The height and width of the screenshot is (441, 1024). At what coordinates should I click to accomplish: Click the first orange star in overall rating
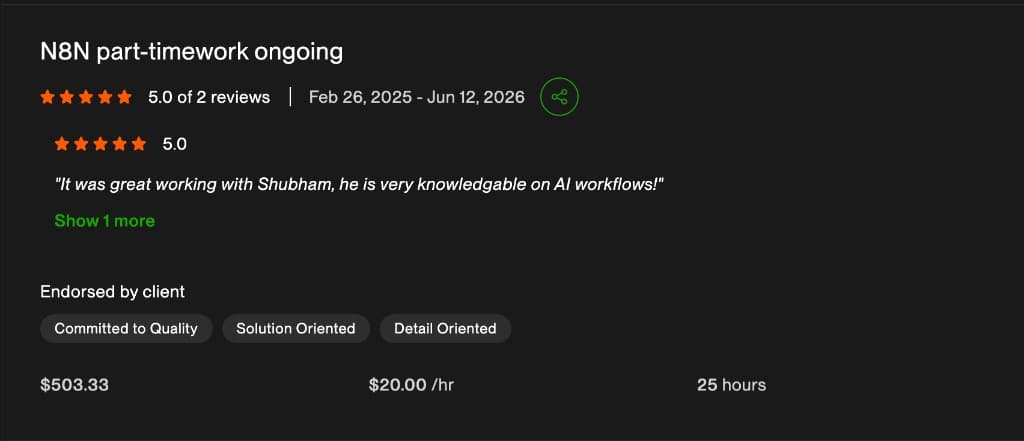48,97
